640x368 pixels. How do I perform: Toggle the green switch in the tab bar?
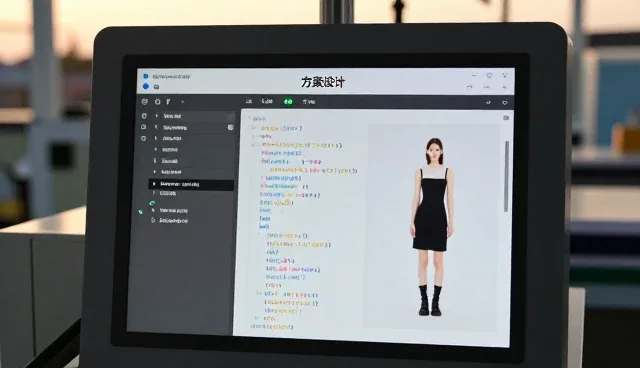pyautogui.click(x=288, y=102)
